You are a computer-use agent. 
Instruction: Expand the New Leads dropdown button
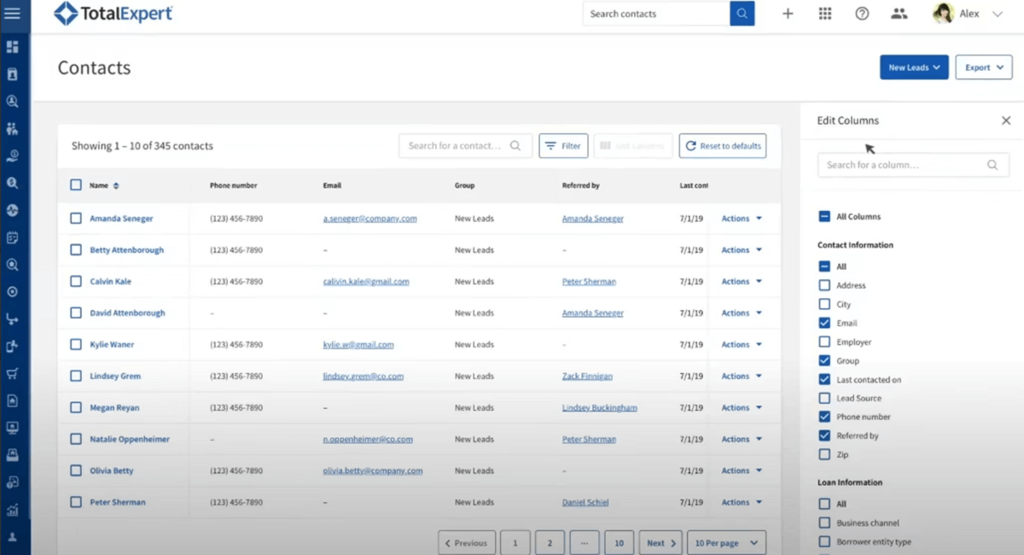click(x=914, y=68)
